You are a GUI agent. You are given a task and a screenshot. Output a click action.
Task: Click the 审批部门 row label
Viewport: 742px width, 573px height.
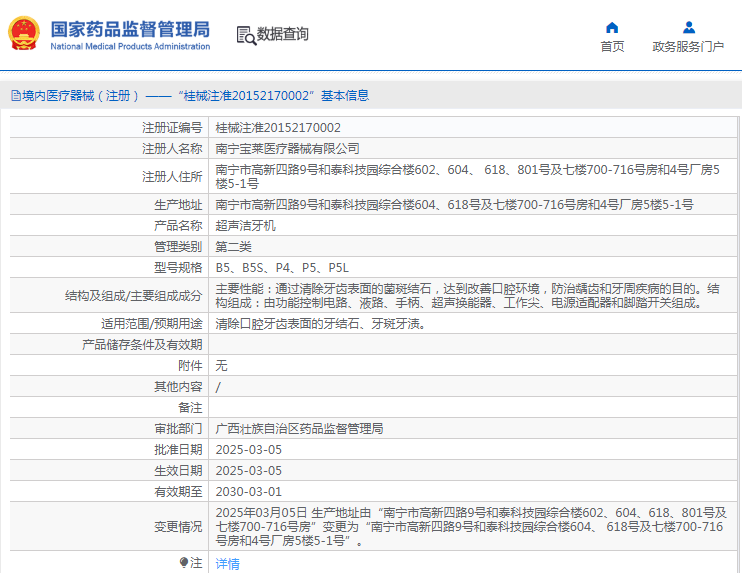click(x=178, y=429)
